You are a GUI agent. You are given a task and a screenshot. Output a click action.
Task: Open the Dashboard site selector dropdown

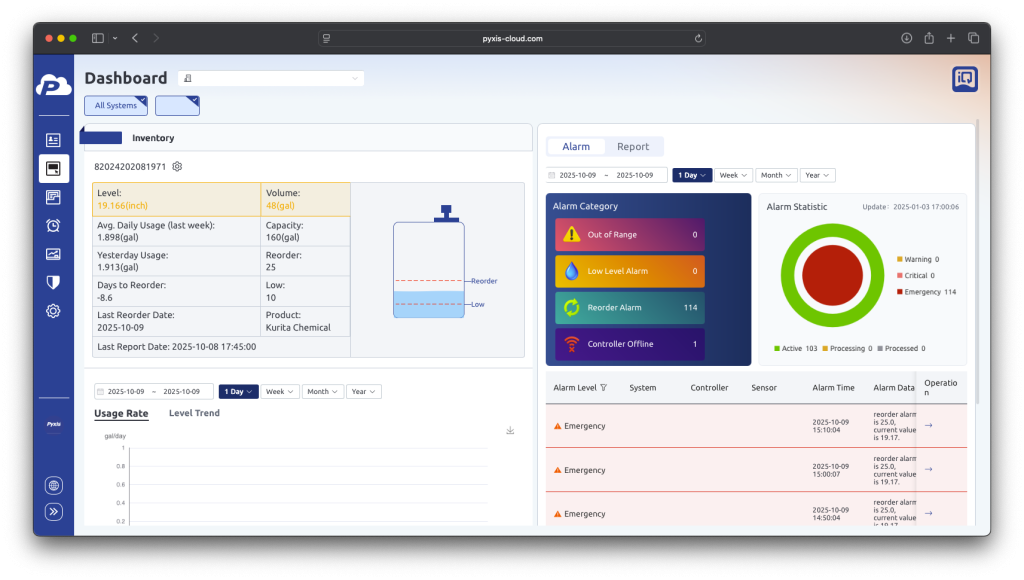click(x=270, y=78)
